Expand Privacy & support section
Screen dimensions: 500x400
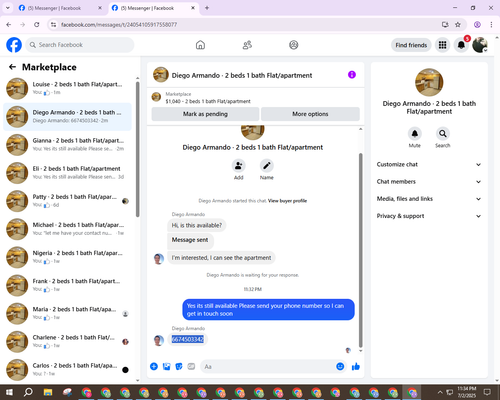(x=429, y=216)
